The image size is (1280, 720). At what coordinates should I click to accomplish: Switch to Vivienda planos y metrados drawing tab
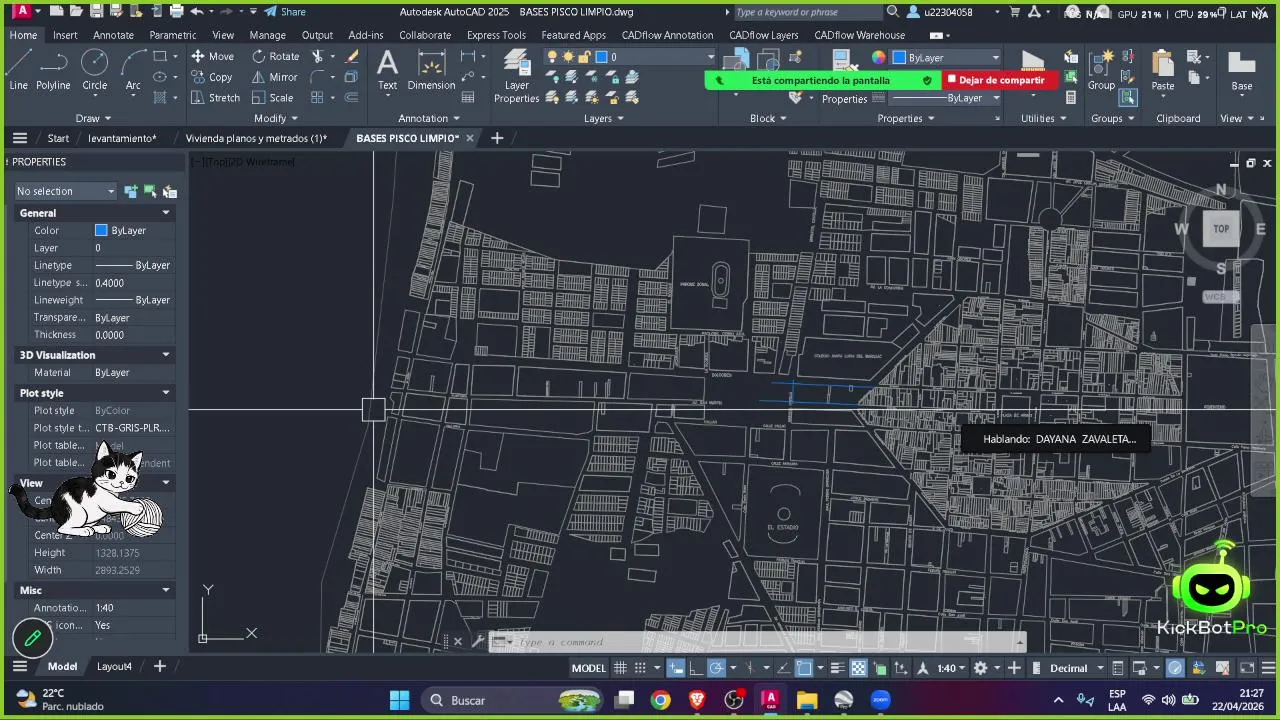(256, 138)
